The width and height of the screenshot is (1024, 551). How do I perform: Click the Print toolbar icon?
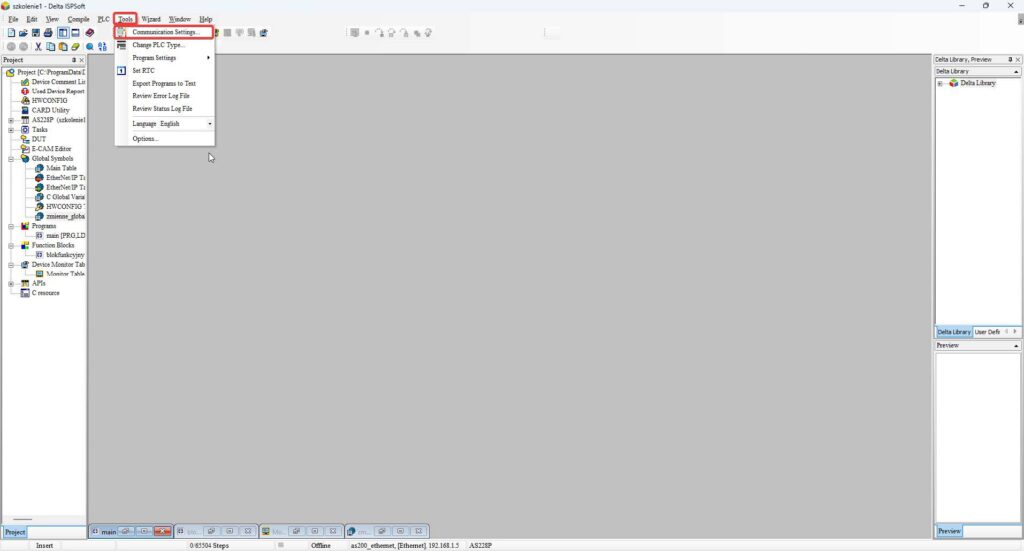[47, 33]
